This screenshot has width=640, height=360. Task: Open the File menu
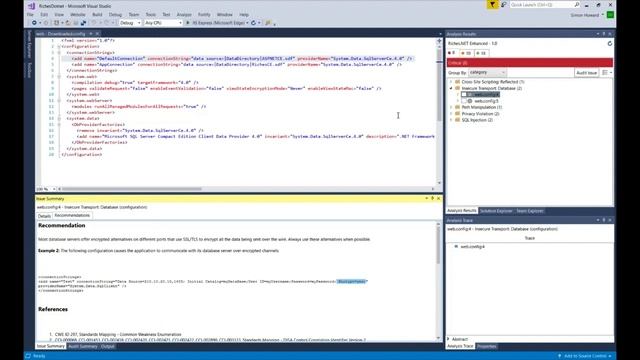[30, 14]
